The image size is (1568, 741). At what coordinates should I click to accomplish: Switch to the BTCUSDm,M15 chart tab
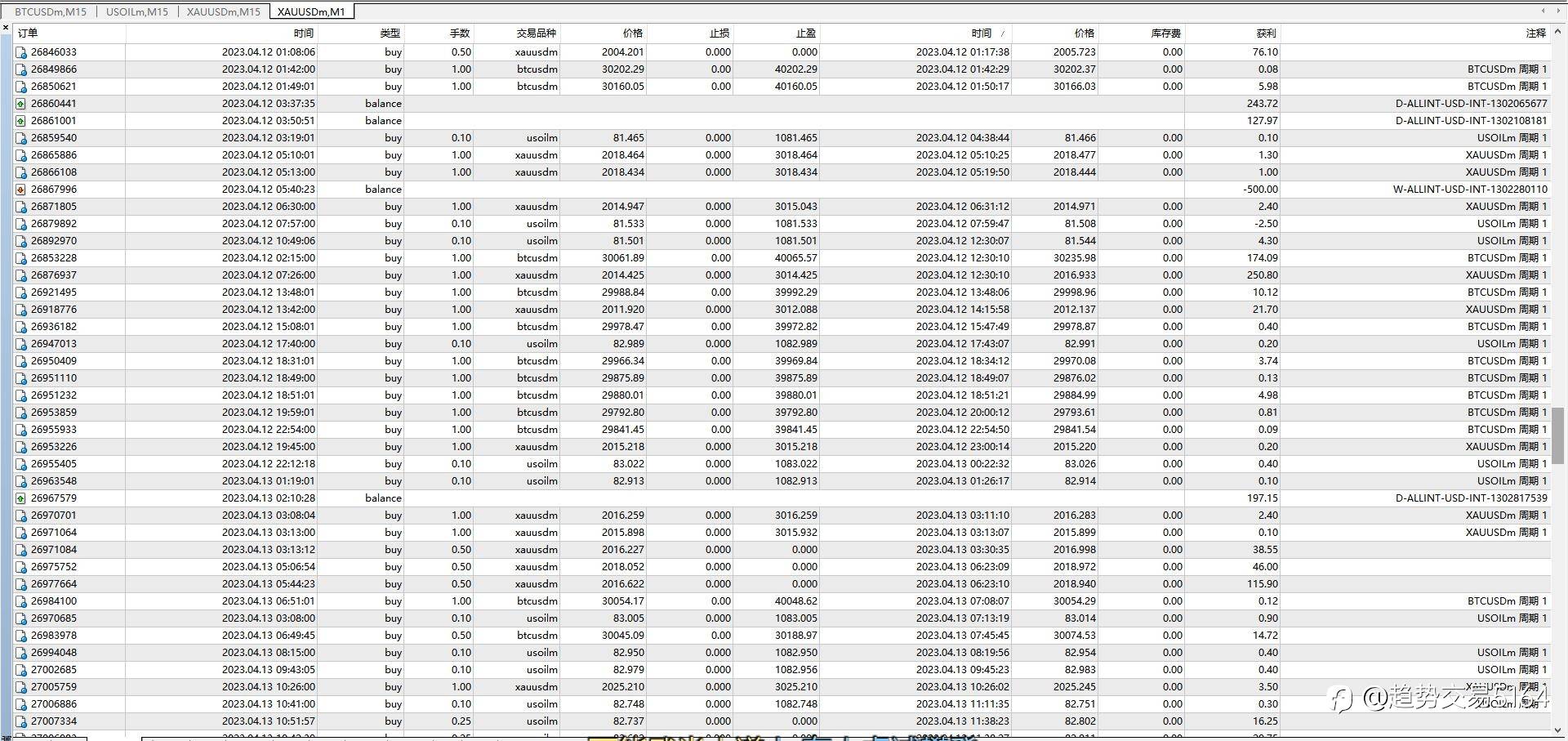point(51,11)
